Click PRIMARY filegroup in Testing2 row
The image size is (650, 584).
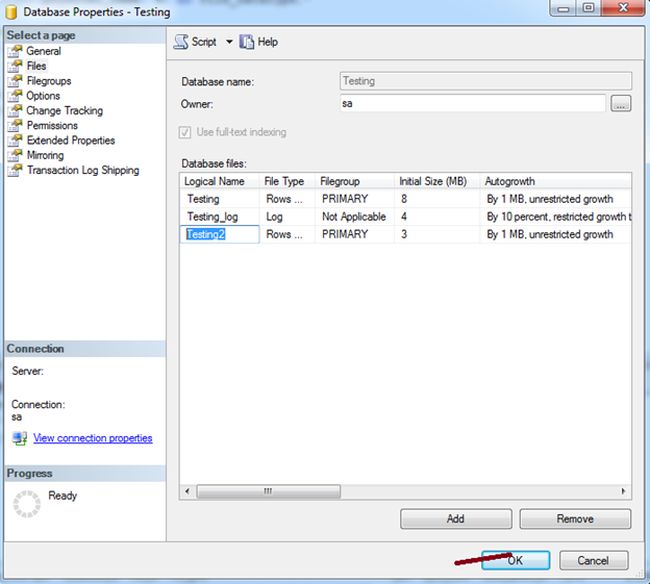pyautogui.click(x=355, y=234)
